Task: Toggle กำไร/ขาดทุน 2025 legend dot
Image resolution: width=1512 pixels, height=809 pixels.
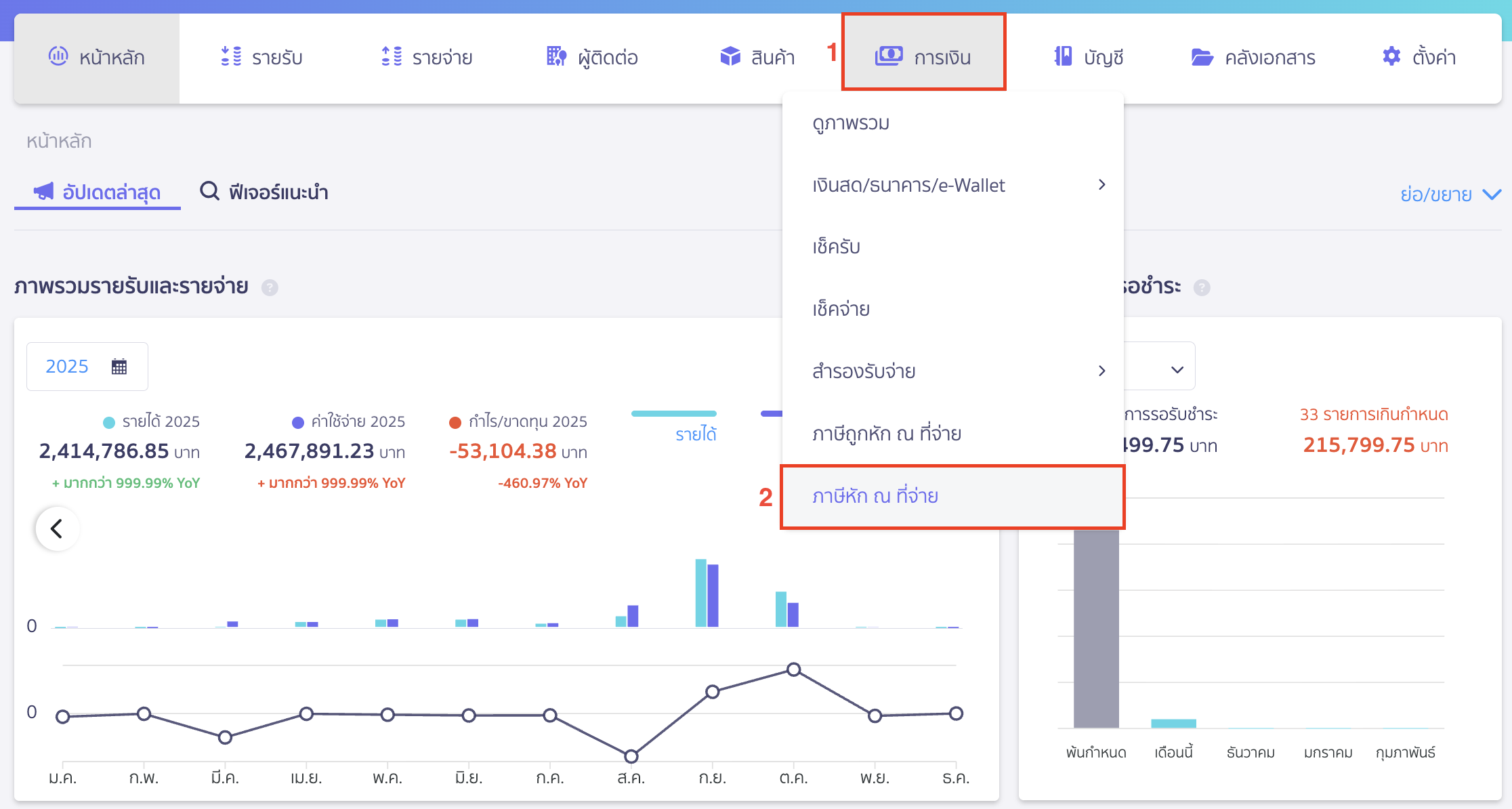Action: 455,423
